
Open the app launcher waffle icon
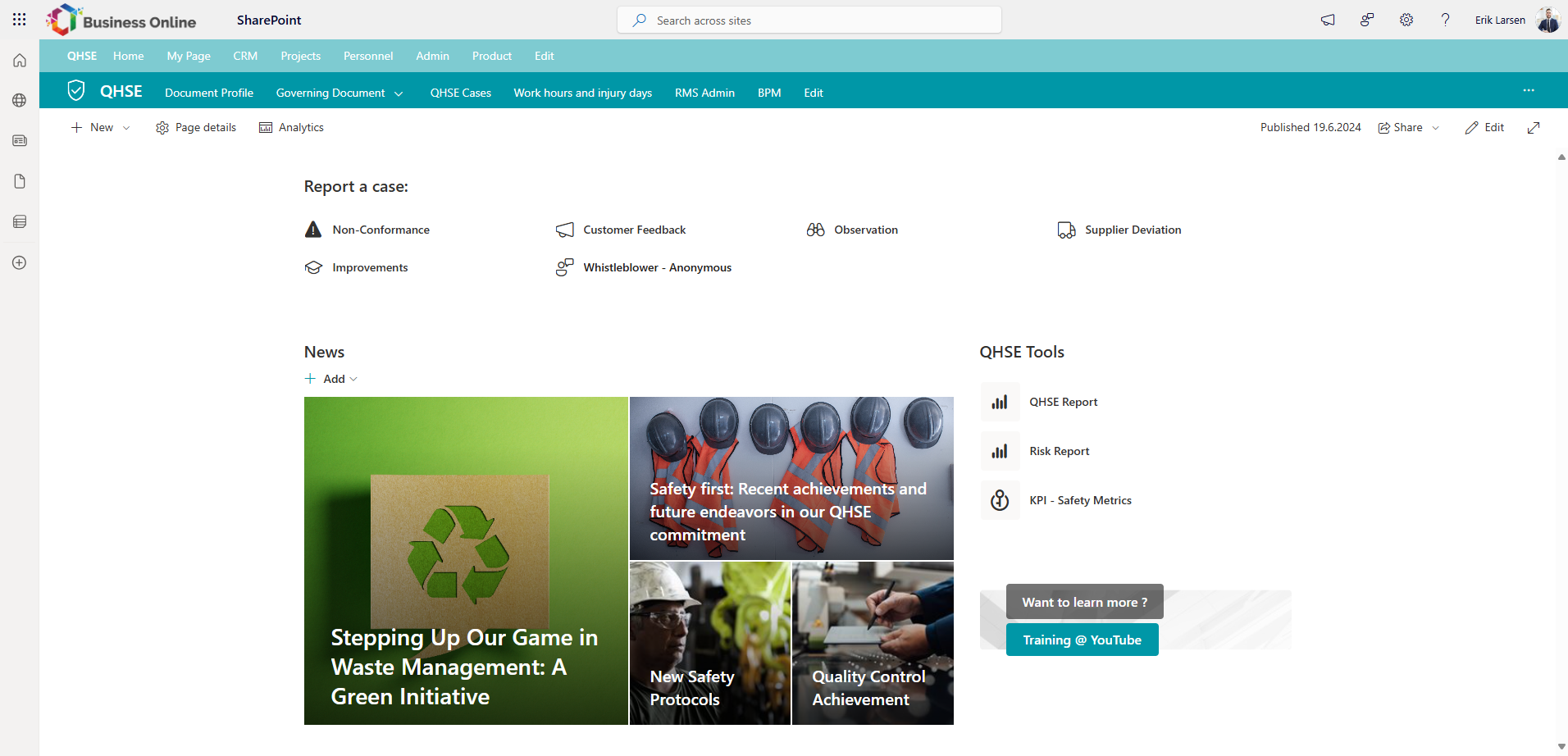click(x=20, y=20)
